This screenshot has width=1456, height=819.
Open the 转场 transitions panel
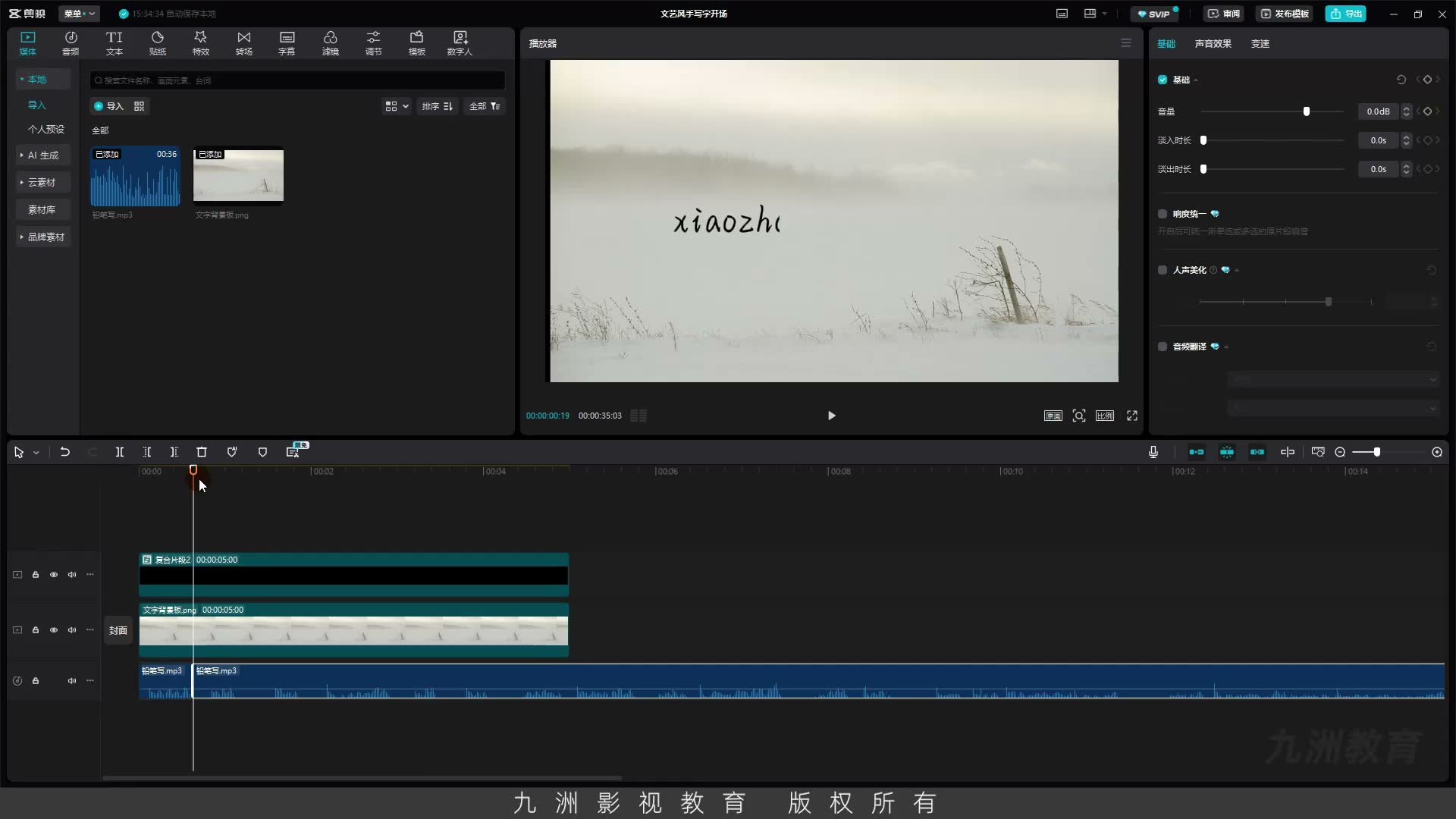click(x=243, y=43)
